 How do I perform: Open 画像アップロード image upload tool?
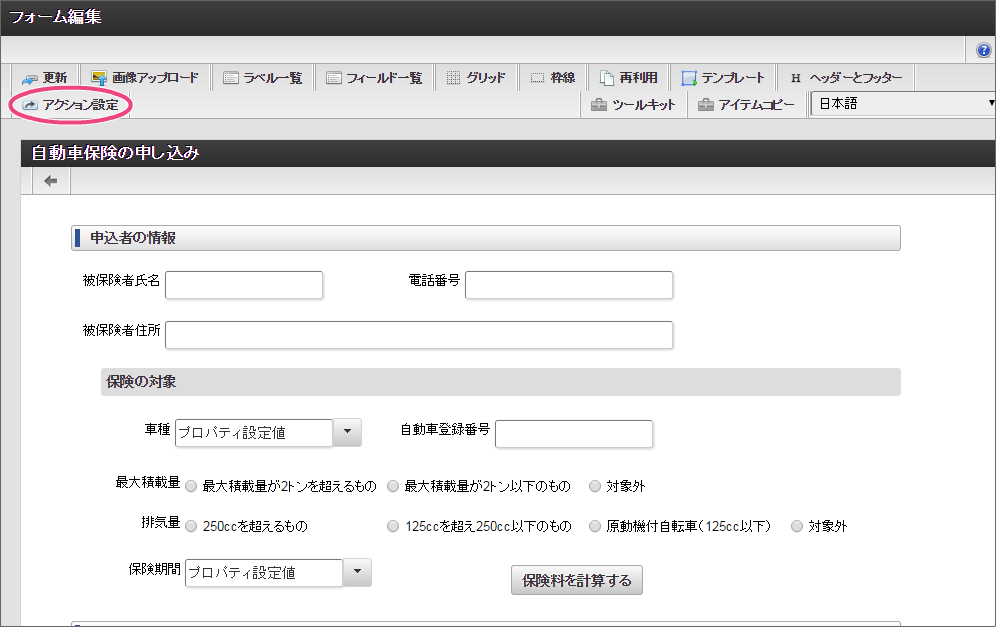145,78
